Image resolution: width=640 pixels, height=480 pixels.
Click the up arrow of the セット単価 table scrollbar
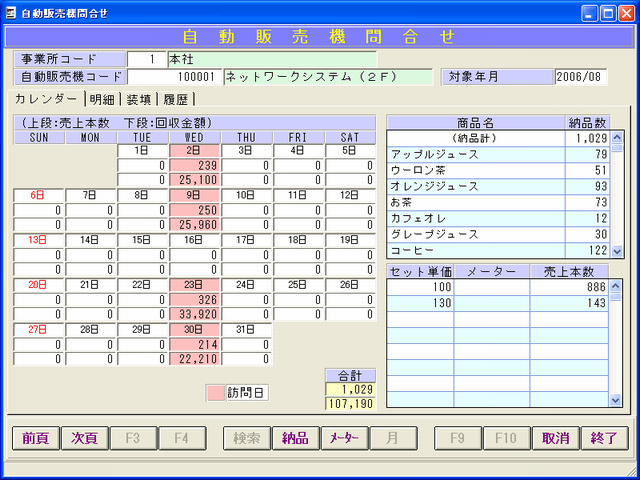pos(616,287)
